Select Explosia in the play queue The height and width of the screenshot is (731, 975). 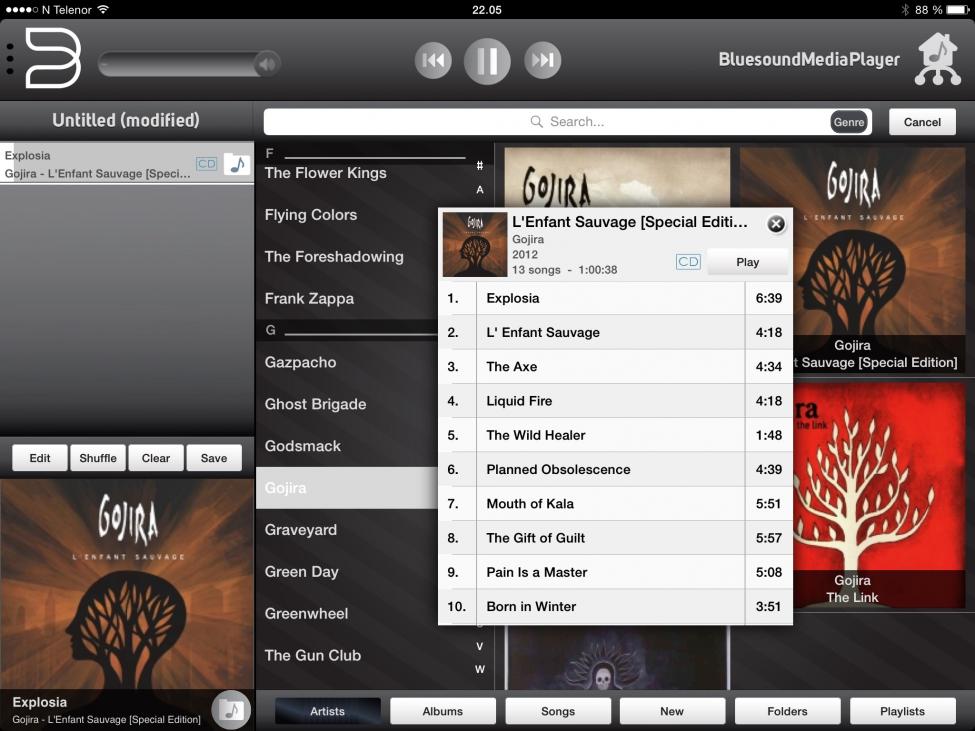click(x=127, y=164)
